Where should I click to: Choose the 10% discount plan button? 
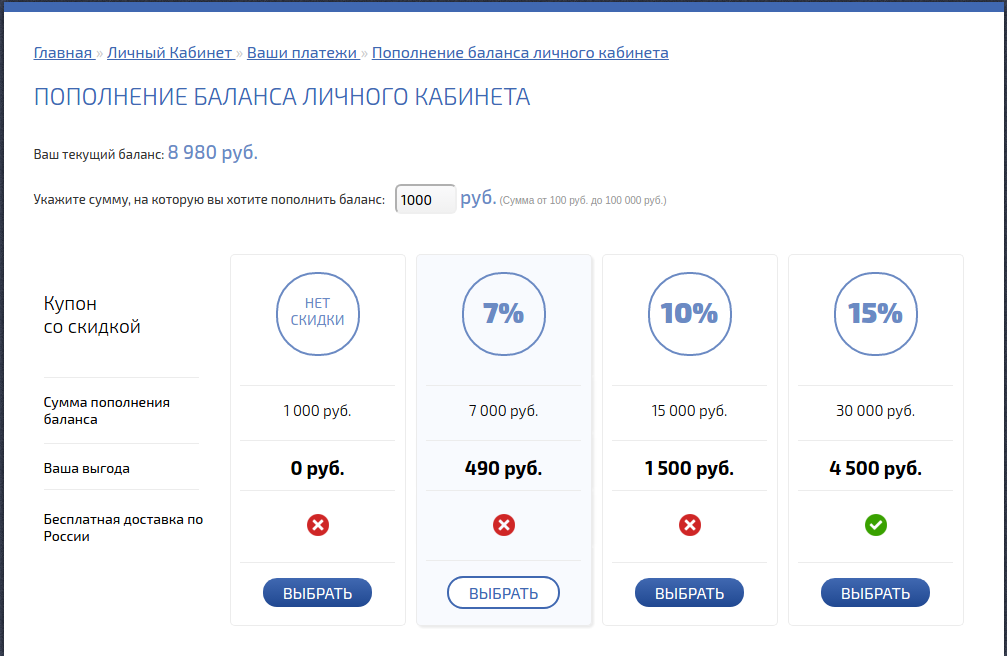coord(689,592)
